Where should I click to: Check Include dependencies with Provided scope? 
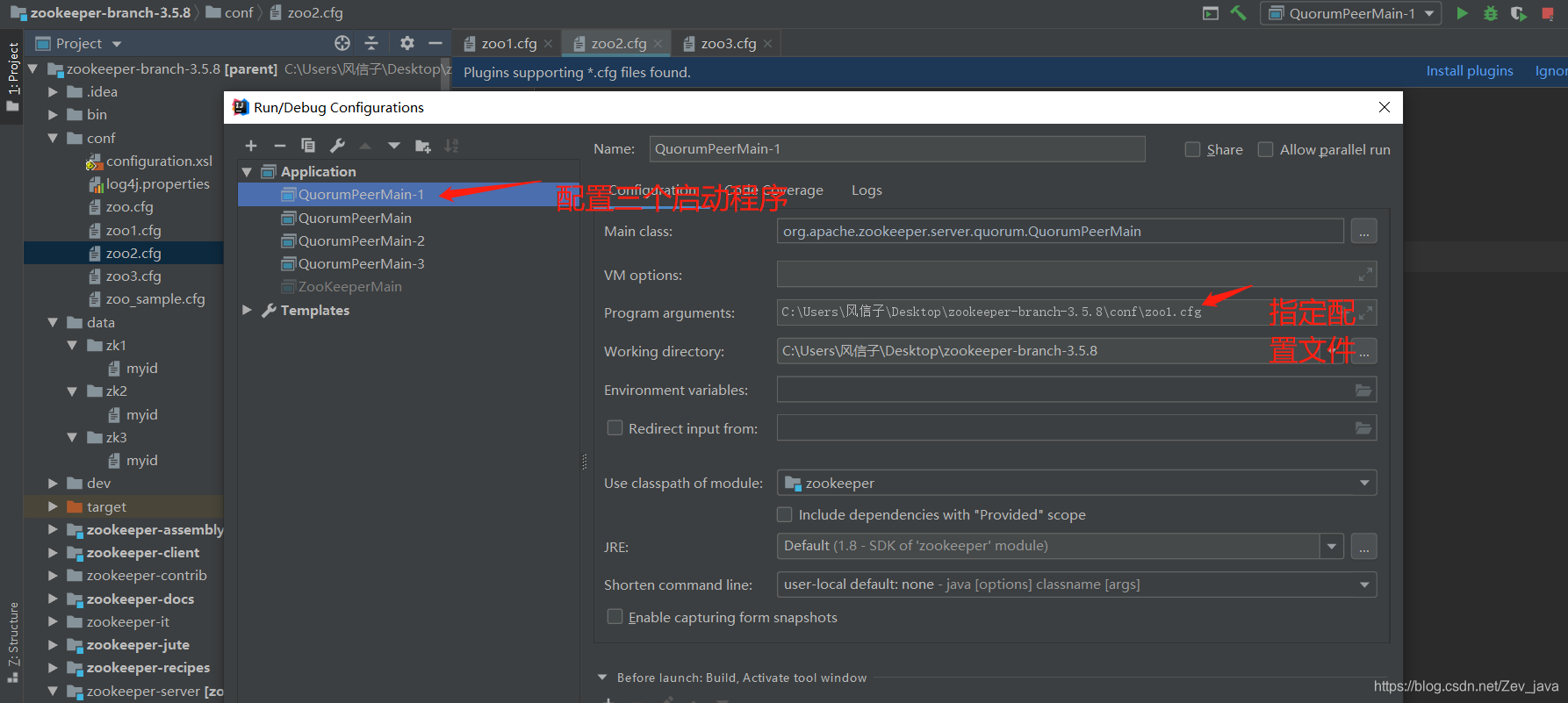pyautogui.click(x=785, y=514)
